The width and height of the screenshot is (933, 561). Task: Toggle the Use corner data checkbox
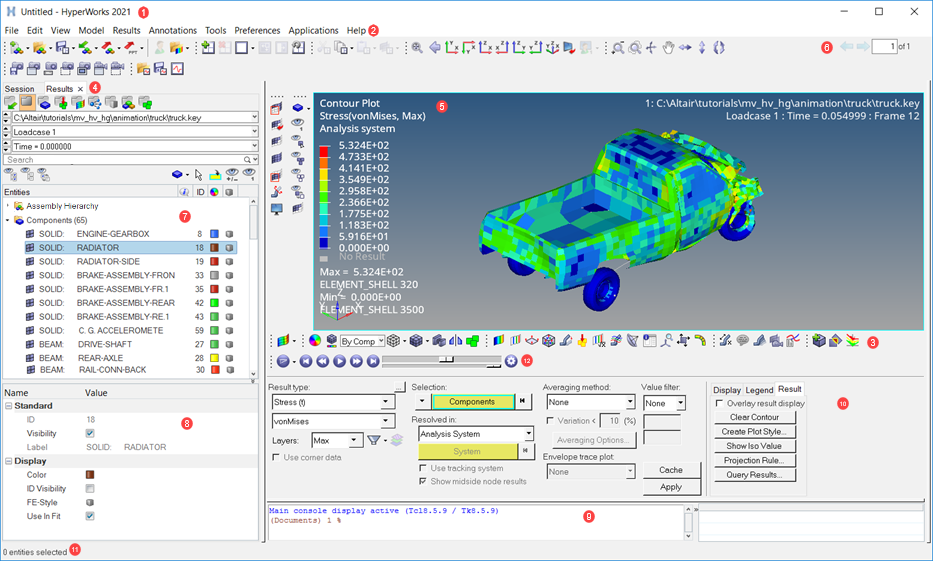(277, 457)
